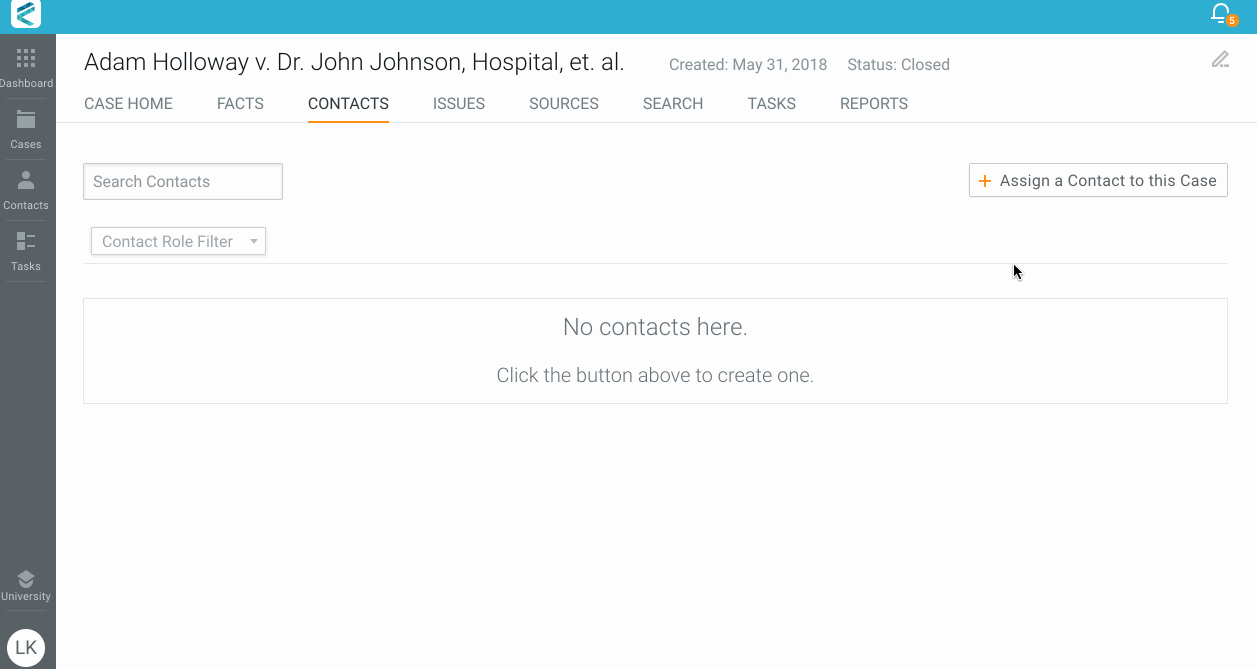Open the Search tab
Viewport: 1257px width, 669px height.
coord(673,104)
